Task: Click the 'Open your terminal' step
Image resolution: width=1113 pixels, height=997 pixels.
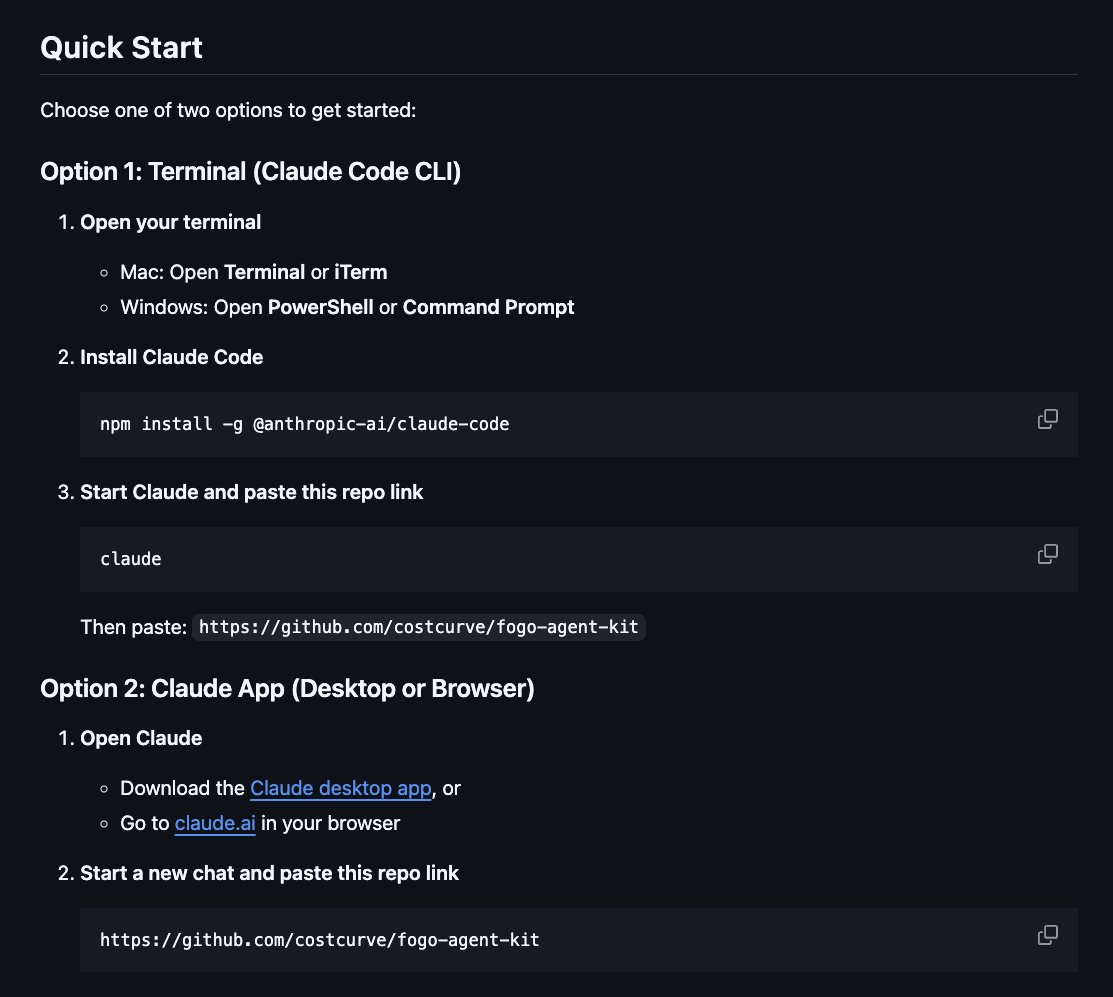Action: coord(170,222)
